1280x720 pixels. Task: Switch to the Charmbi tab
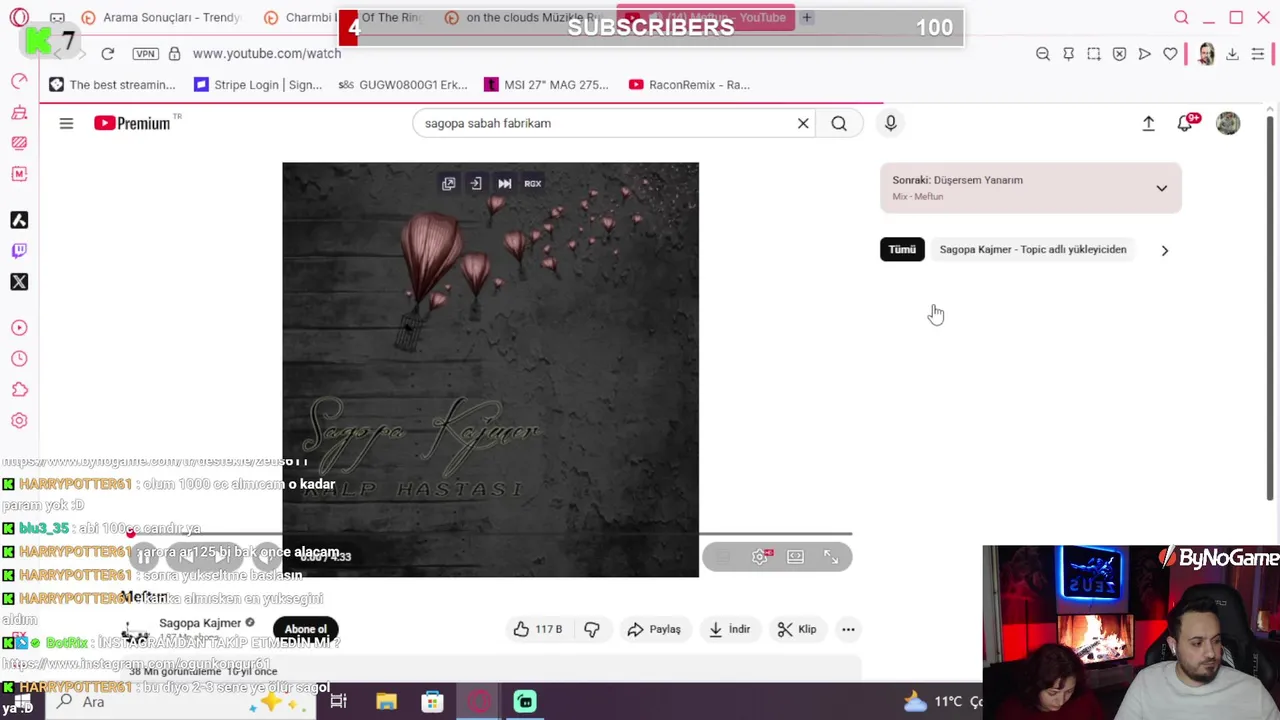coord(300,18)
